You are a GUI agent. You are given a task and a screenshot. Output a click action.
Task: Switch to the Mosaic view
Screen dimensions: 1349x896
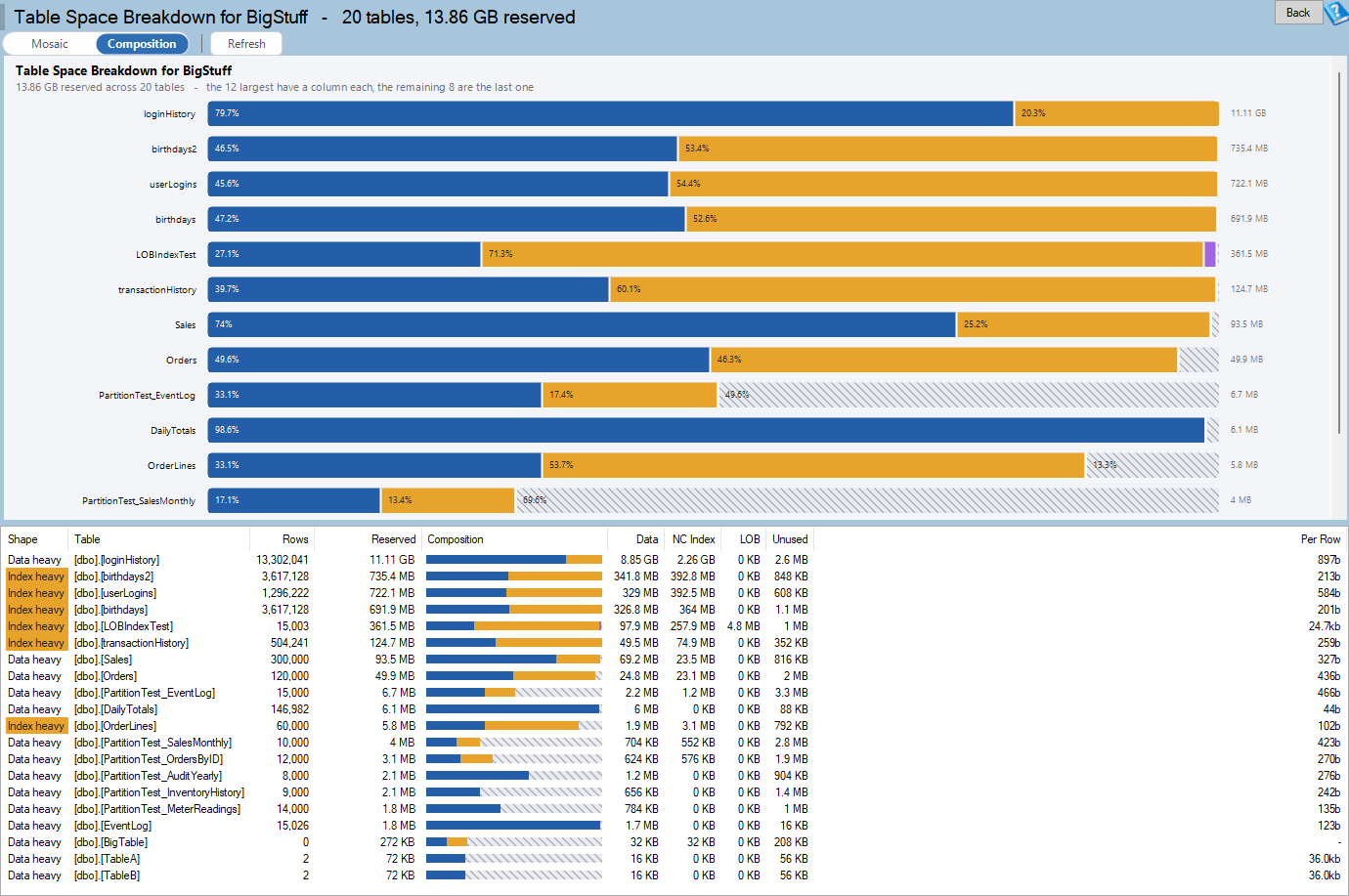click(50, 44)
